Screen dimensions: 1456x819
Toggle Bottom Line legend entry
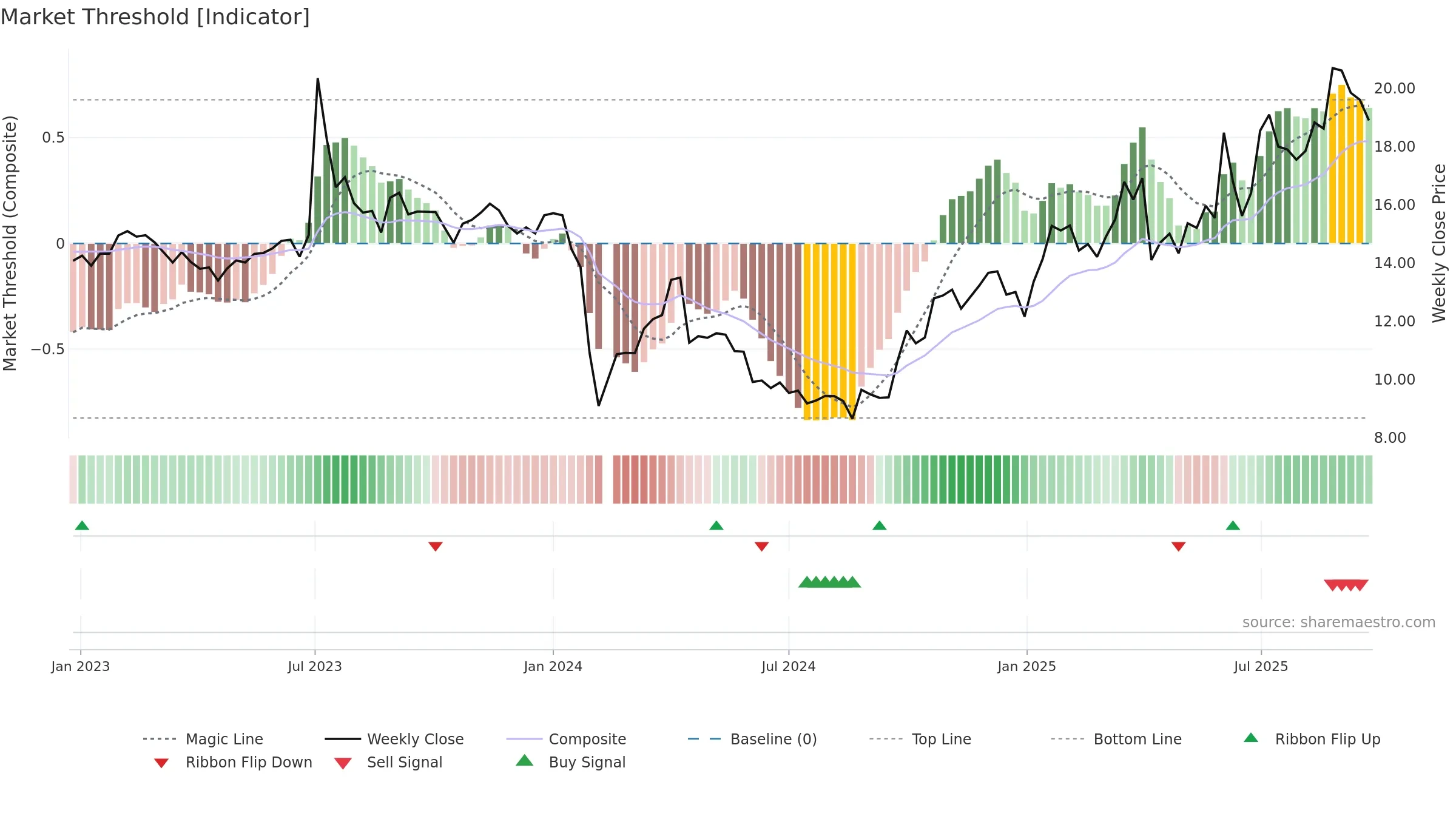tap(1116, 739)
